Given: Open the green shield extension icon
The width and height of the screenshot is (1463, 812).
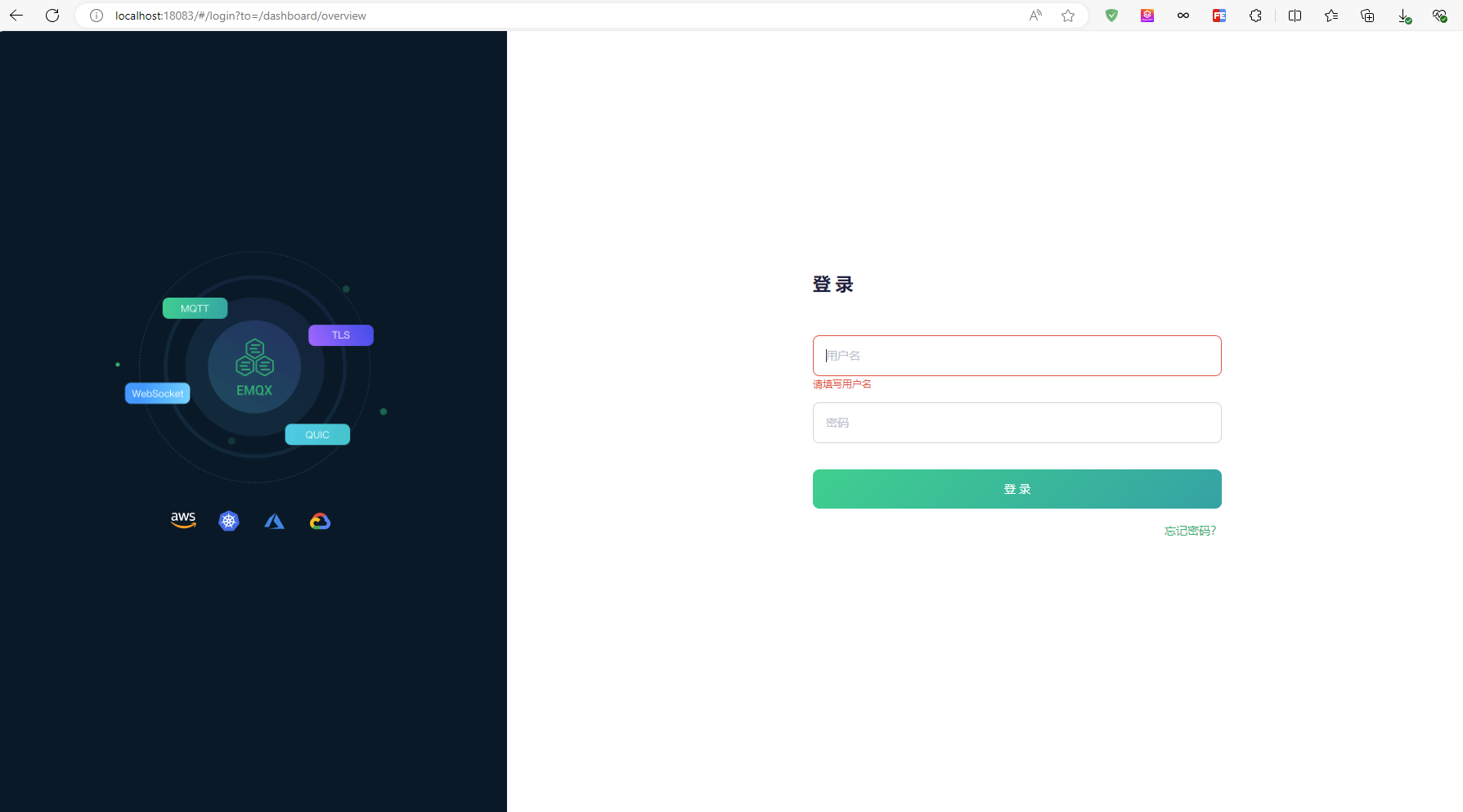Looking at the screenshot, I should [x=1111, y=16].
